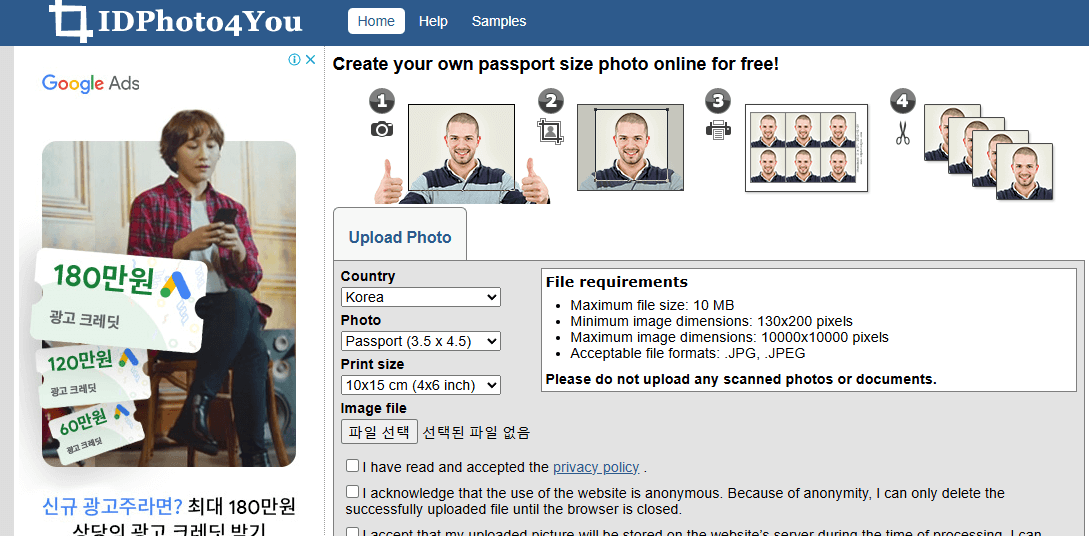Click the printer icon under step 3
This screenshot has width=1089, height=536.
tap(718, 129)
